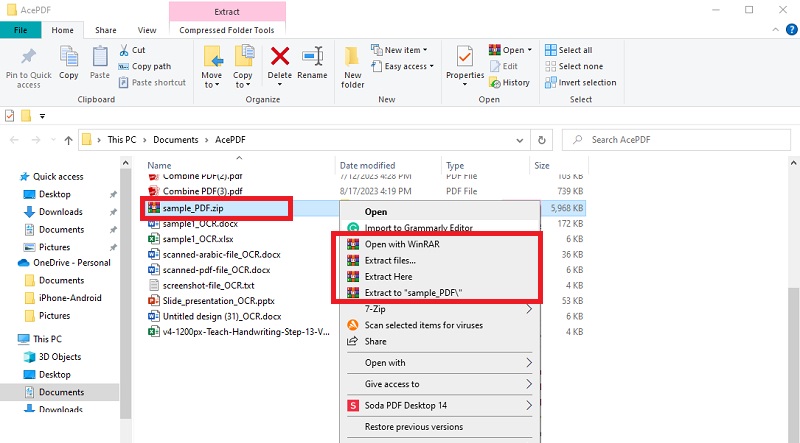800x443 pixels.
Task: Expand the 7-Zip submenu
Action: (440, 309)
